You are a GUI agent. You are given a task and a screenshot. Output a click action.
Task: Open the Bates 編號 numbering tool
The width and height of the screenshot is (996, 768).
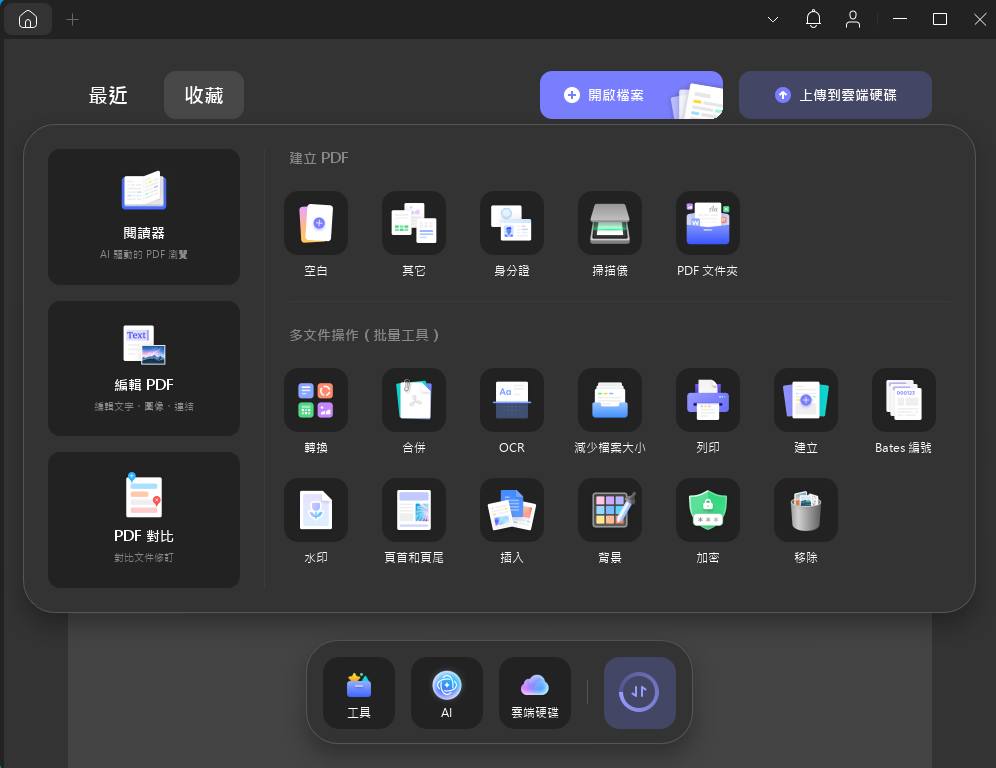coord(904,401)
